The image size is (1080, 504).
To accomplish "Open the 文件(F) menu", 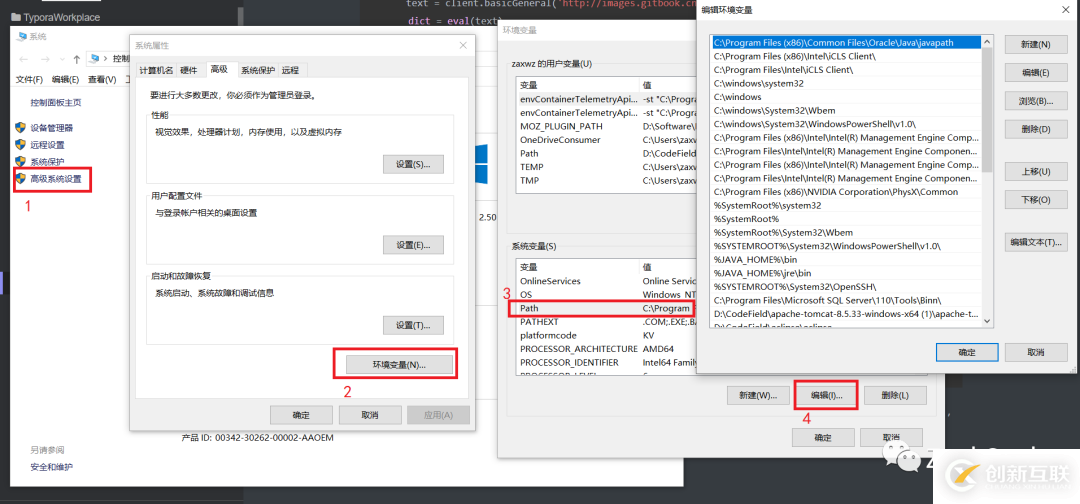I will pos(29,79).
